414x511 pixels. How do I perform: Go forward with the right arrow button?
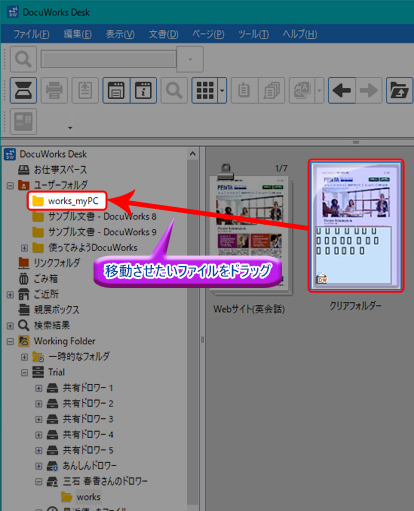(369, 90)
